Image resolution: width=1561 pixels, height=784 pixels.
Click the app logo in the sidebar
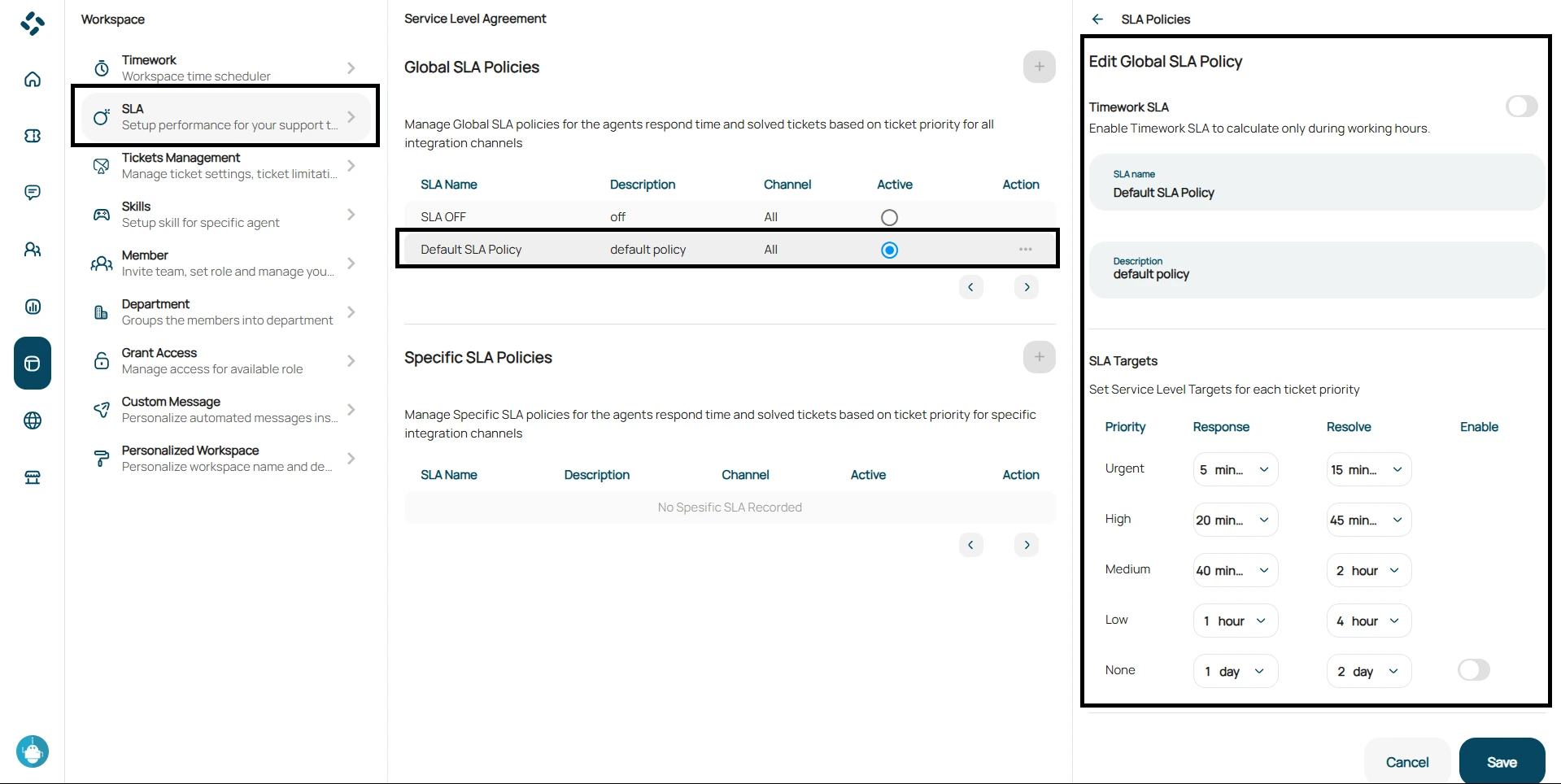pos(33,24)
